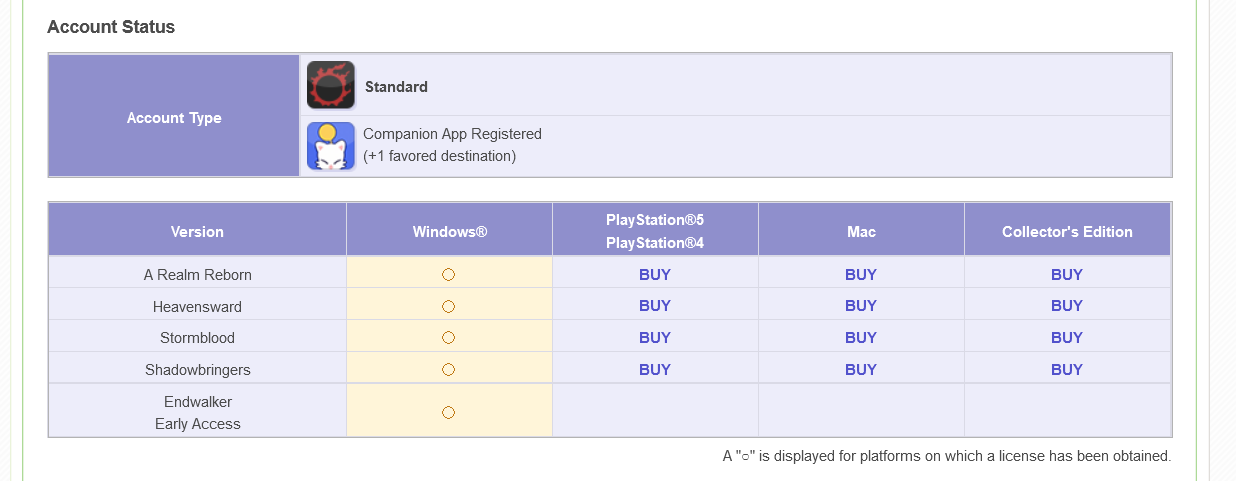Viewport: 1236px width, 481px height.
Task: Buy Heavensward for PlayStation
Action: pyautogui.click(x=655, y=306)
